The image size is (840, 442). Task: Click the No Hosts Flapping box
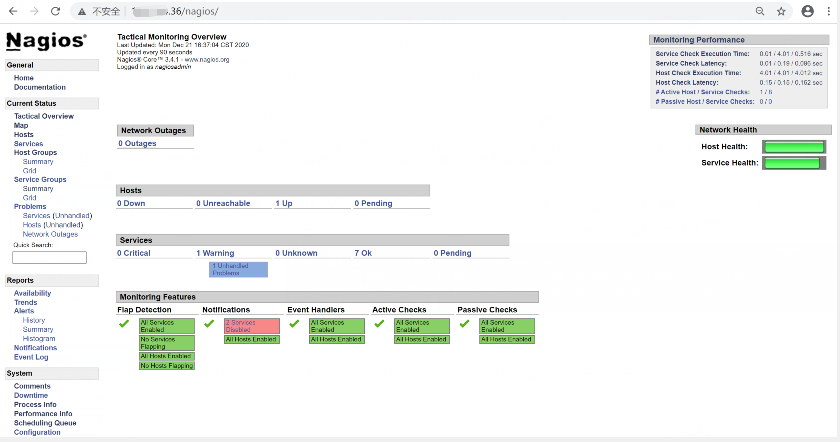tap(167, 366)
